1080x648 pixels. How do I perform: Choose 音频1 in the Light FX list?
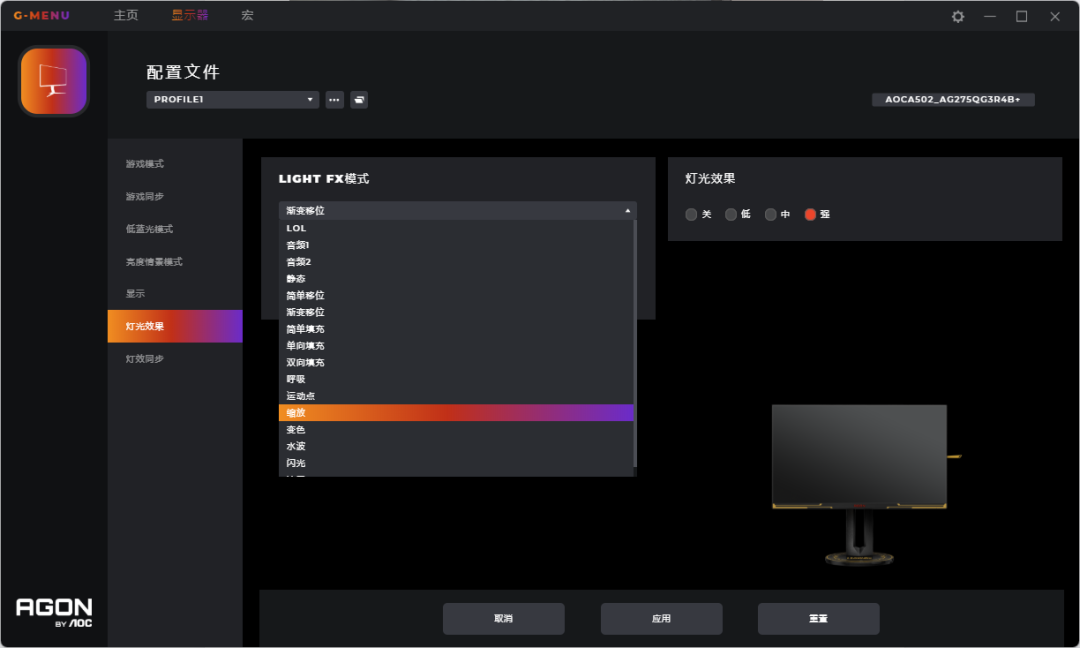tap(456, 245)
